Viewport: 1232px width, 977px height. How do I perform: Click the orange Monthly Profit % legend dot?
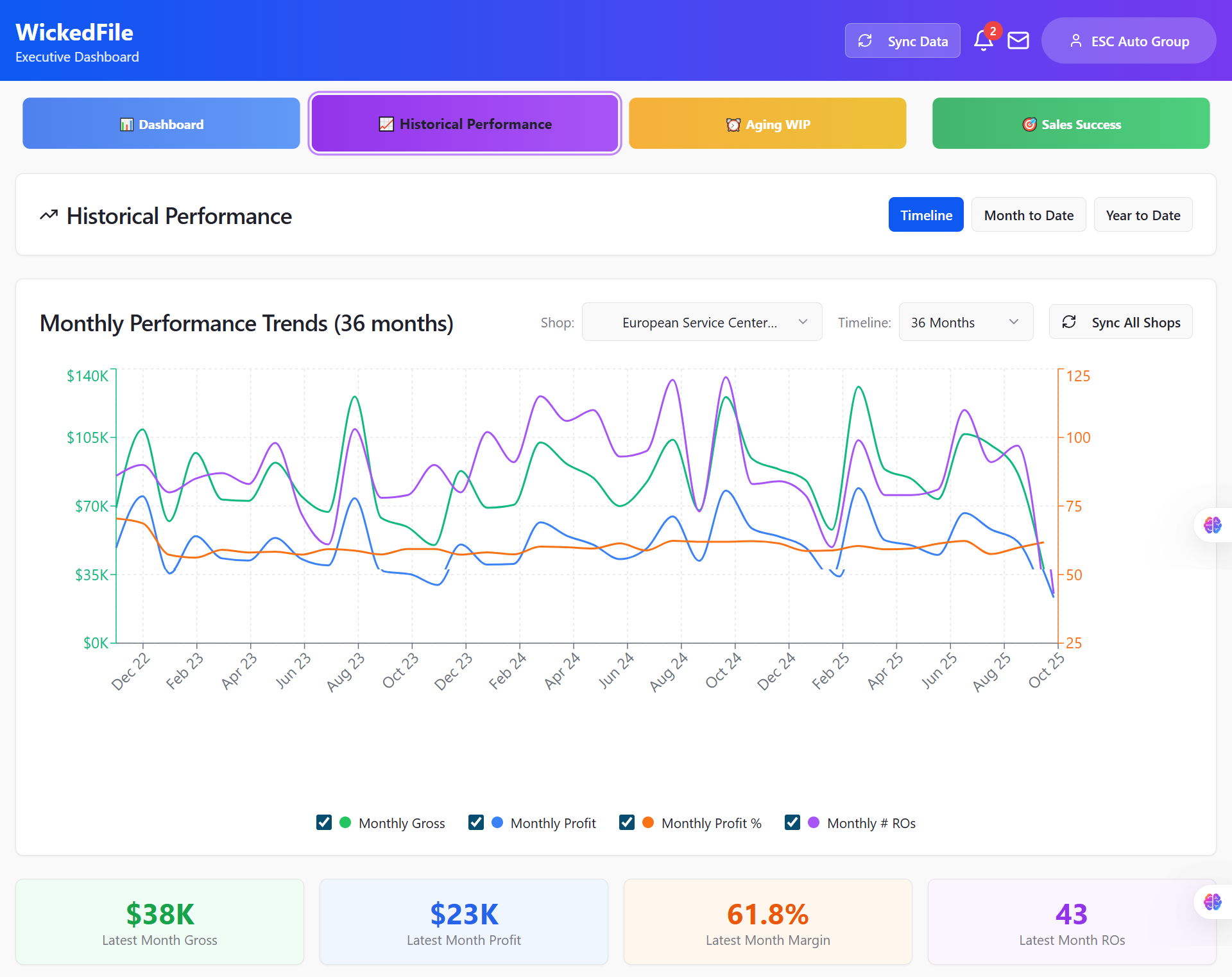pyautogui.click(x=648, y=822)
